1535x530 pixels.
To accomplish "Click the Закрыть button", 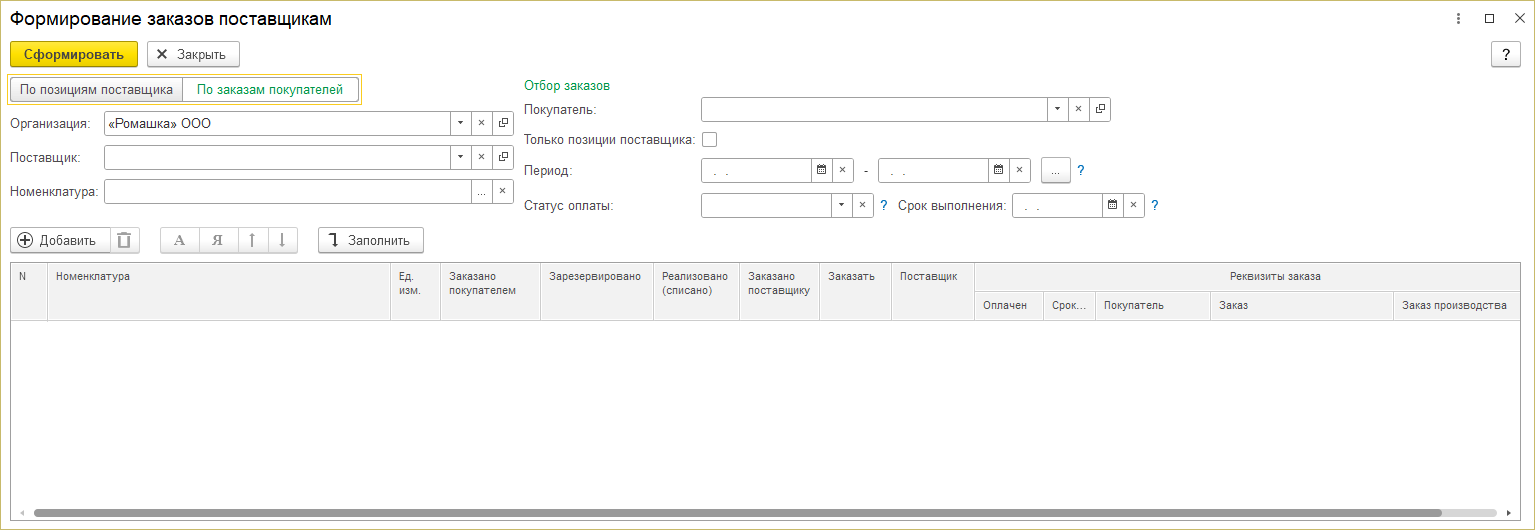I will point(193,54).
